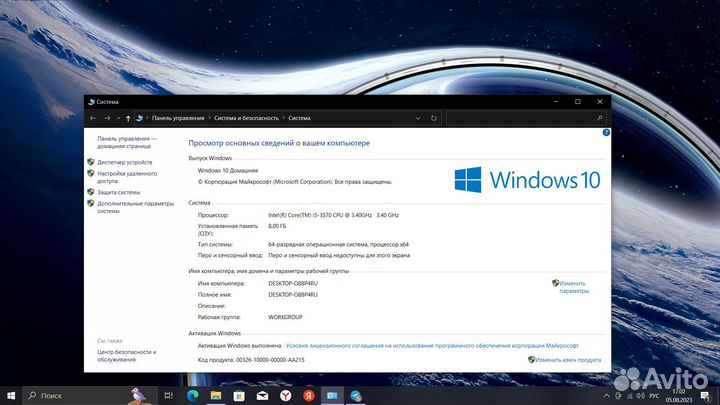The image size is (720, 405).
Task: Open Панель управления — домашняя страница link
Action: click(x=127, y=142)
